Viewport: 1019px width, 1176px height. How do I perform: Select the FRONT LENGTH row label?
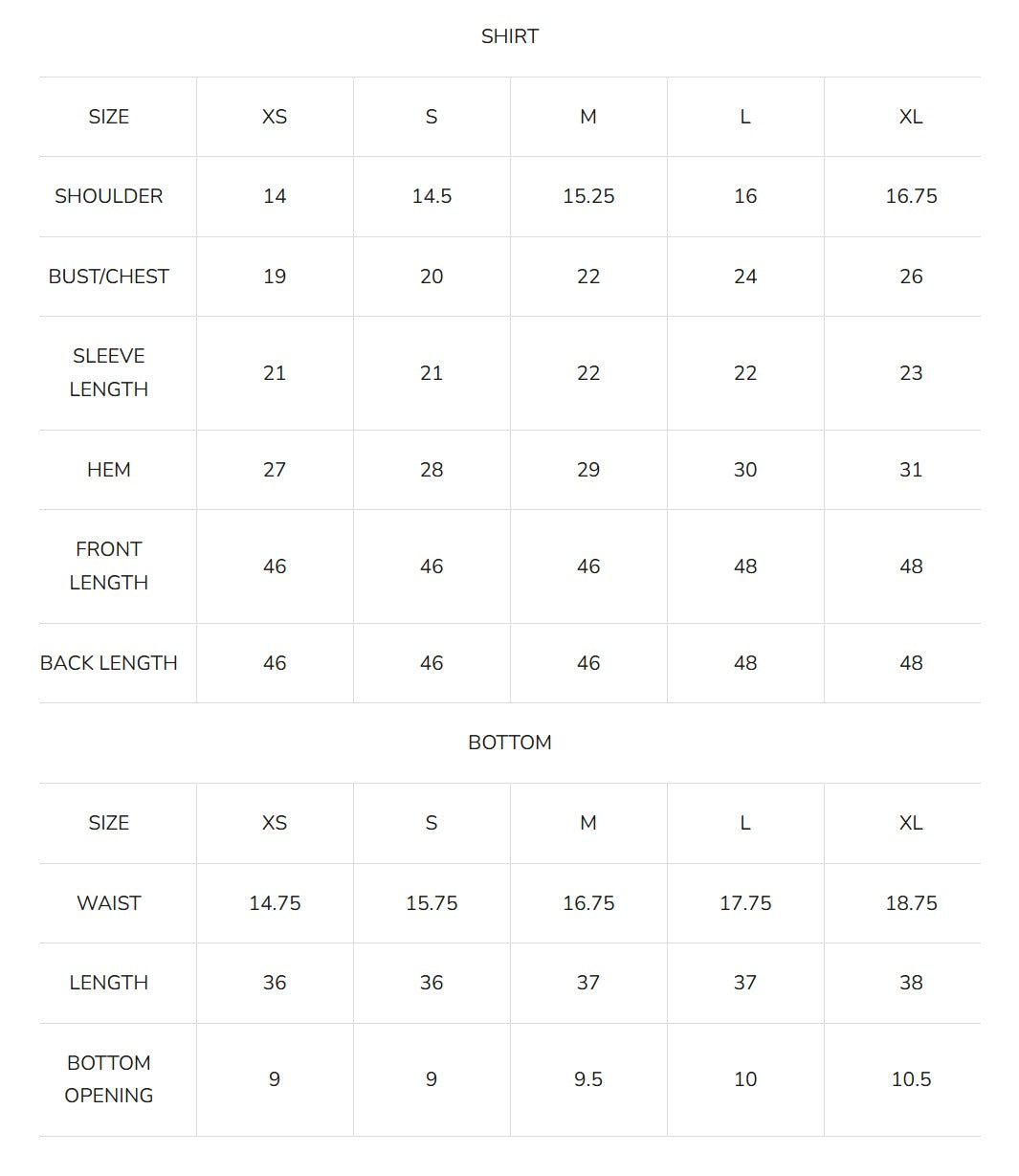tap(109, 566)
